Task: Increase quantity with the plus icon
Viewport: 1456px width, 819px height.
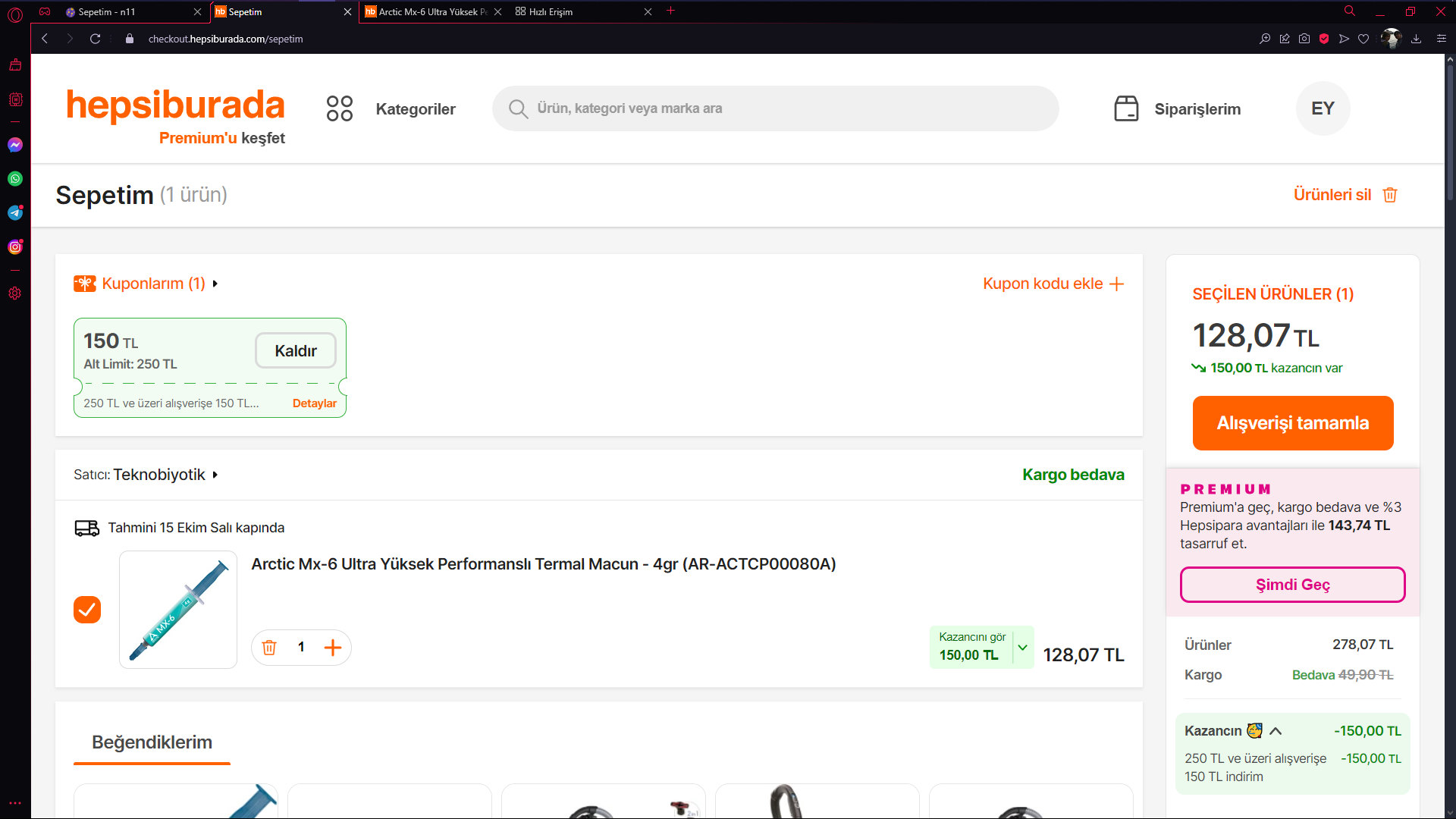Action: [x=332, y=647]
